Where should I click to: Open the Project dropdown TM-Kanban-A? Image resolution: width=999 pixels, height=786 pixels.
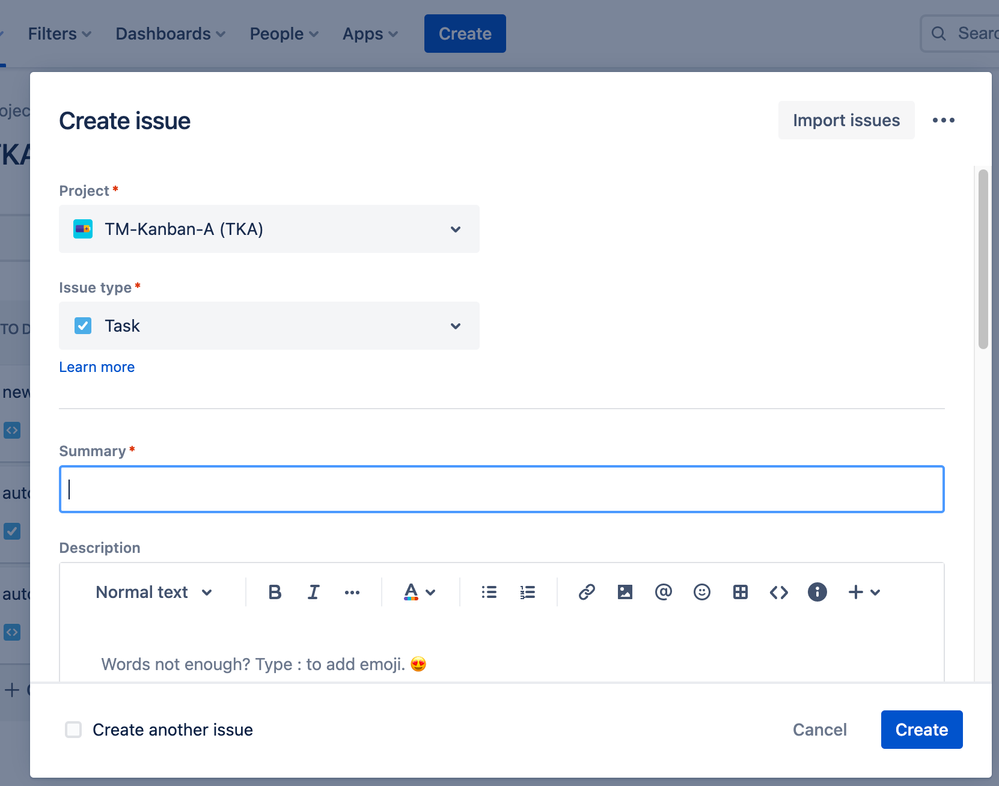pos(269,229)
